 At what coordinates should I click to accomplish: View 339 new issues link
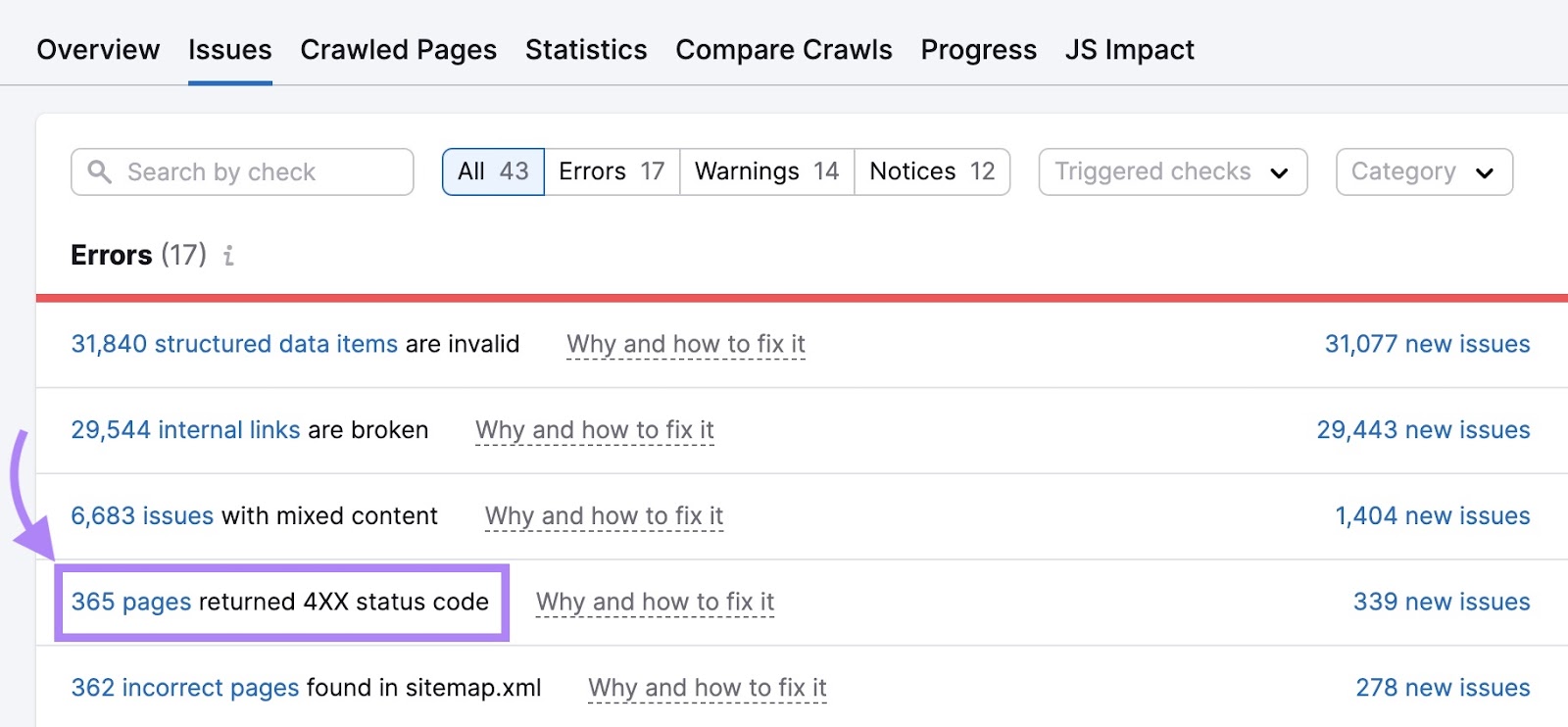[1441, 602]
